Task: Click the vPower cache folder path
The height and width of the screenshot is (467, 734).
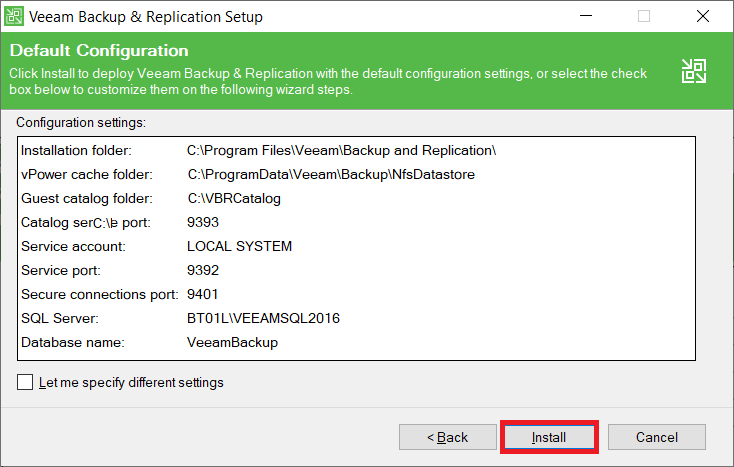Action: point(330,174)
